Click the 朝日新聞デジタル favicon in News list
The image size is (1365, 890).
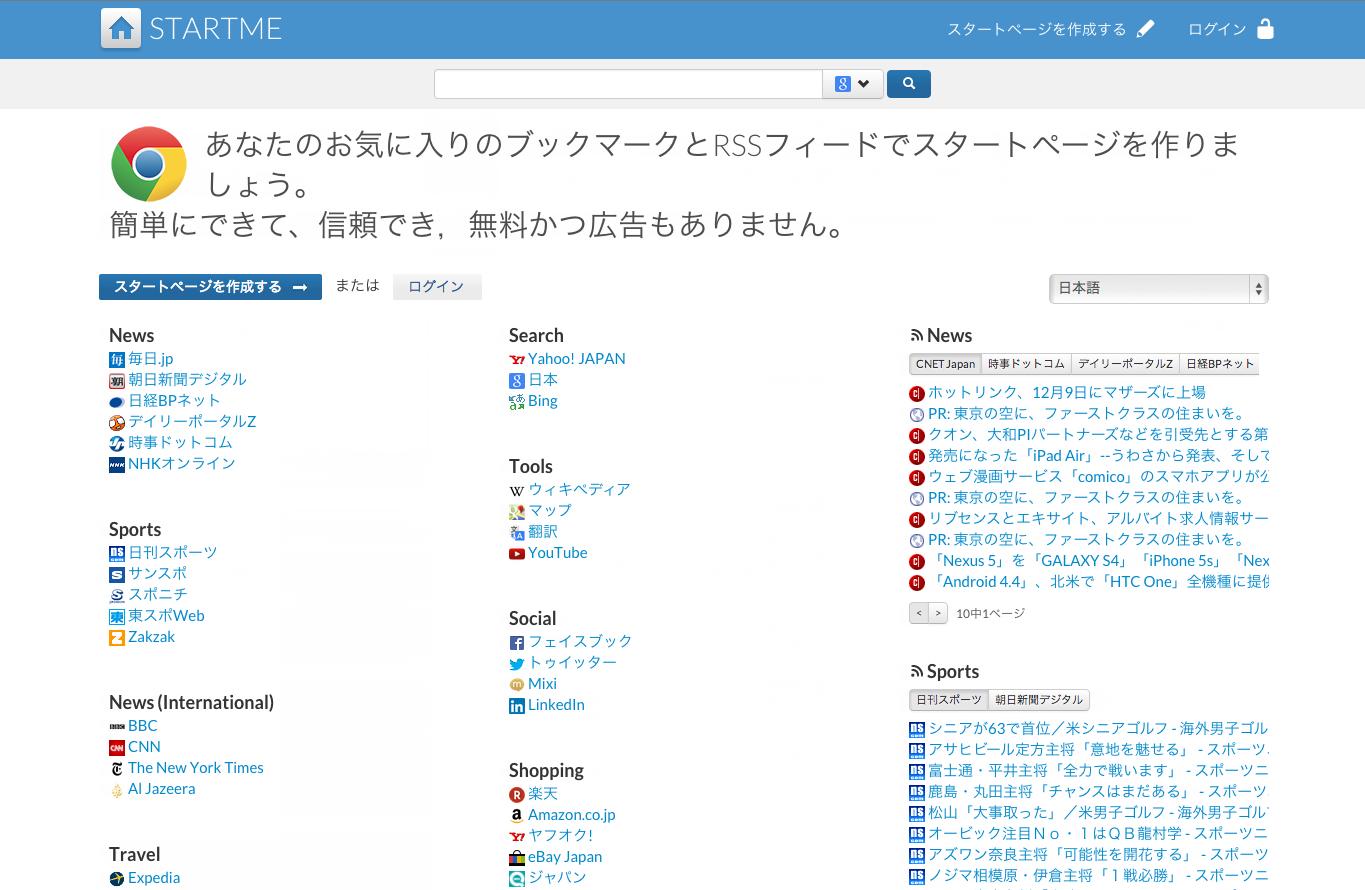pyautogui.click(x=117, y=380)
